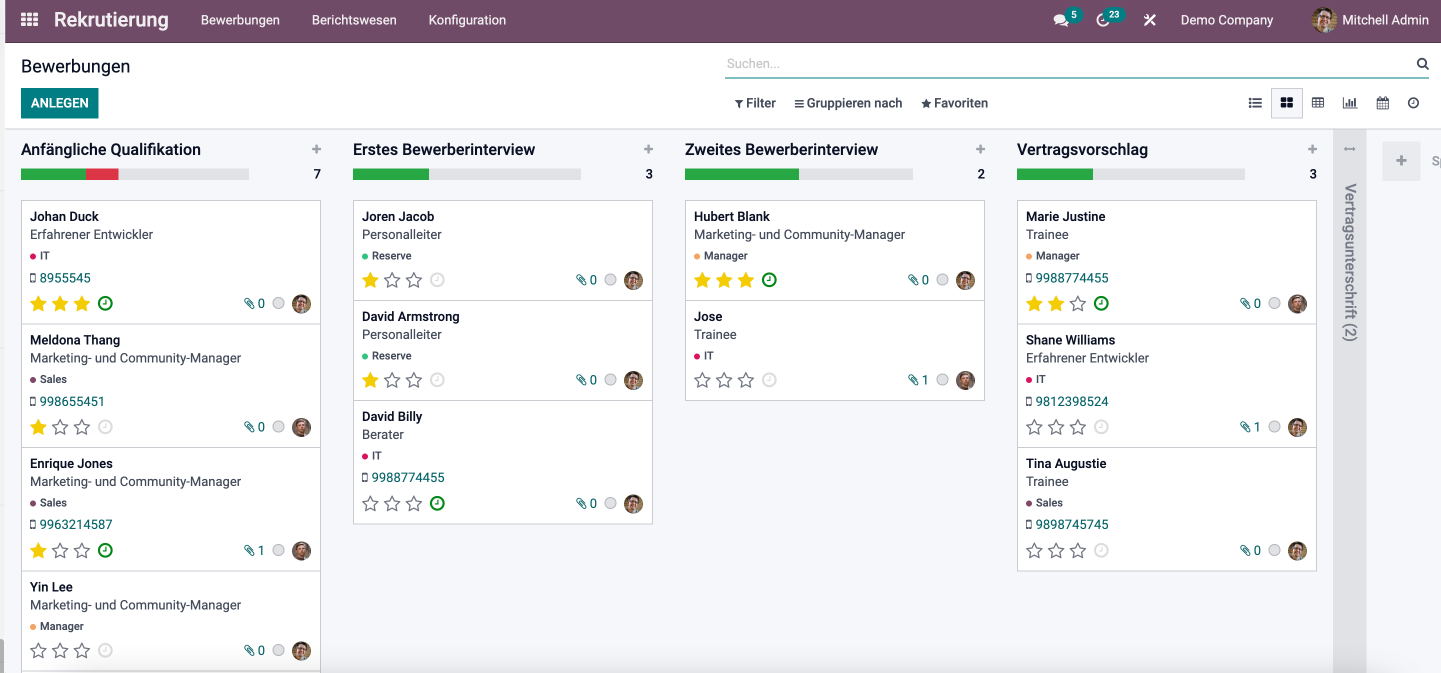1441x673 pixels.
Task: Call phone number 998655451
Action: tap(72, 401)
